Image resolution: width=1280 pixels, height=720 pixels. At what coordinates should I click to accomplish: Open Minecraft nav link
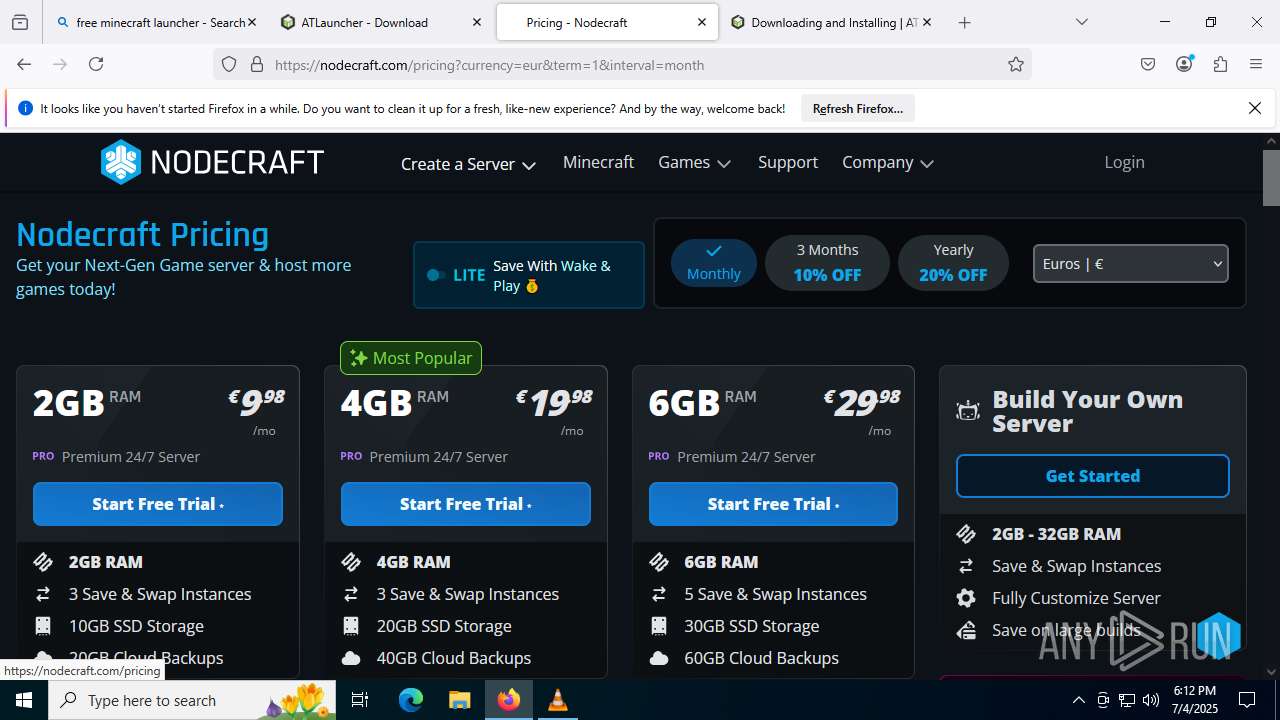pos(598,162)
